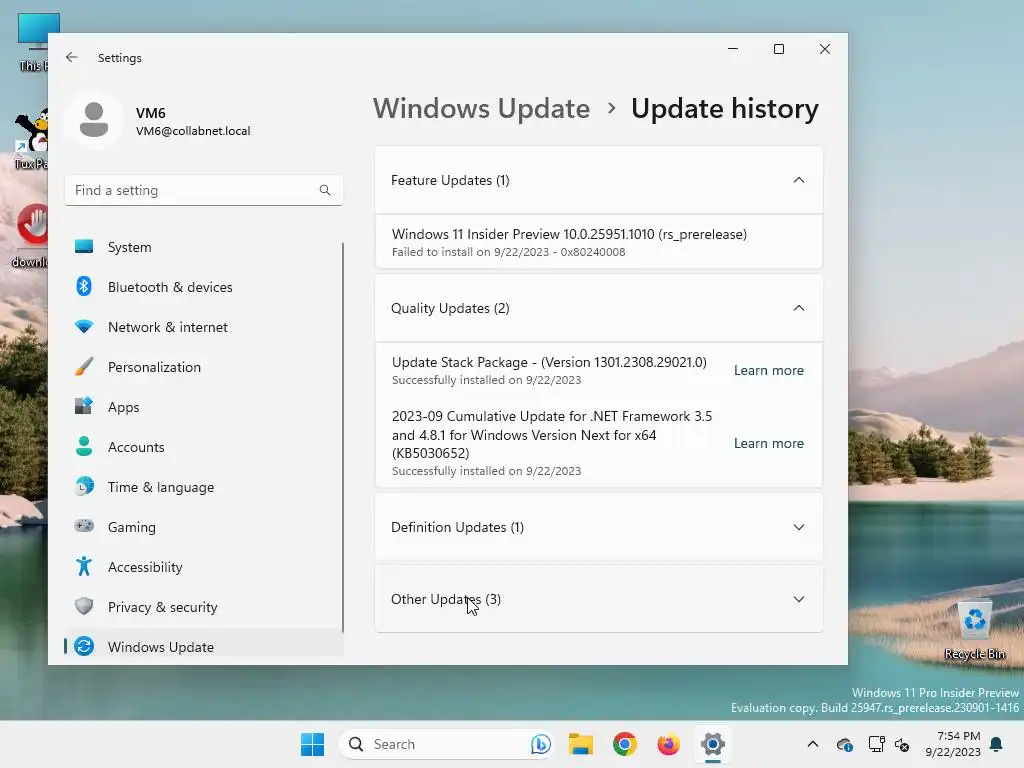Image resolution: width=1024 pixels, height=768 pixels.
Task: Open the Bing chat icon in the taskbar search
Action: (540, 744)
